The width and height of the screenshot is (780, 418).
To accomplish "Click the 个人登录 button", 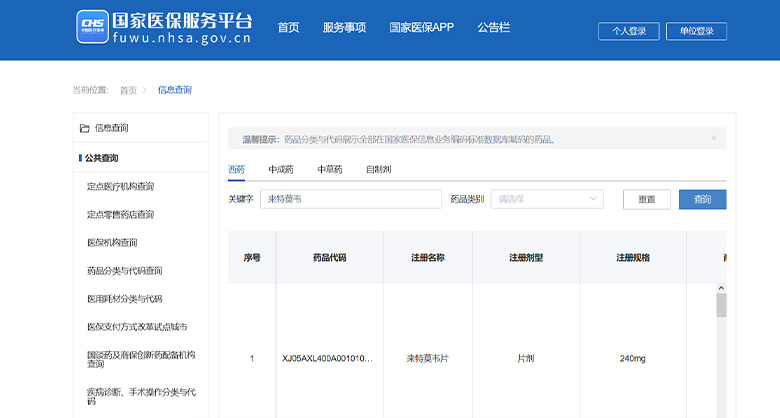I will click(x=628, y=31).
